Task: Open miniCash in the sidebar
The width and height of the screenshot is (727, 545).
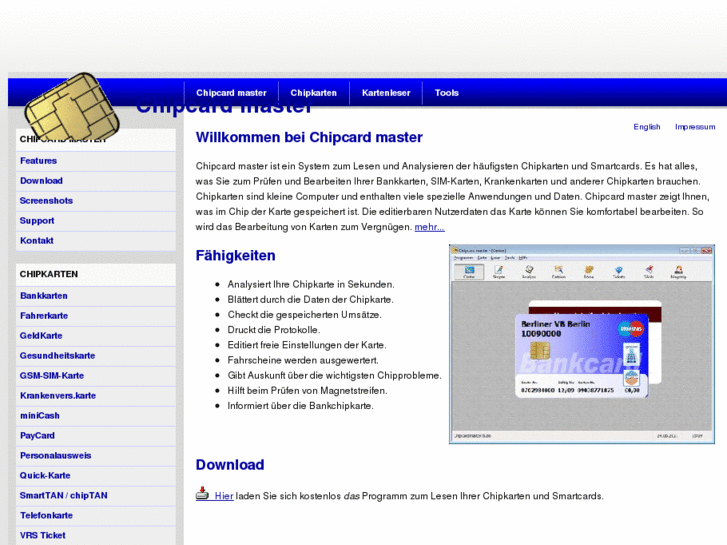Action: pos(96,416)
